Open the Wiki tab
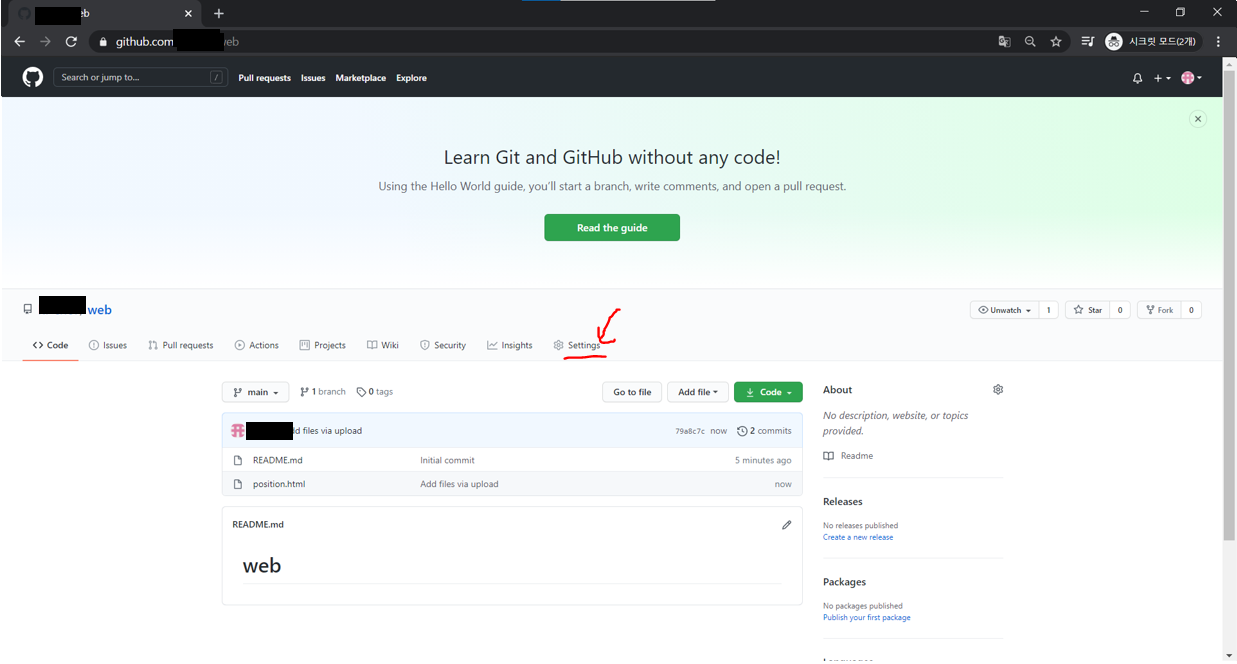Screen dimensions: 1237x664 (x=383, y=345)
